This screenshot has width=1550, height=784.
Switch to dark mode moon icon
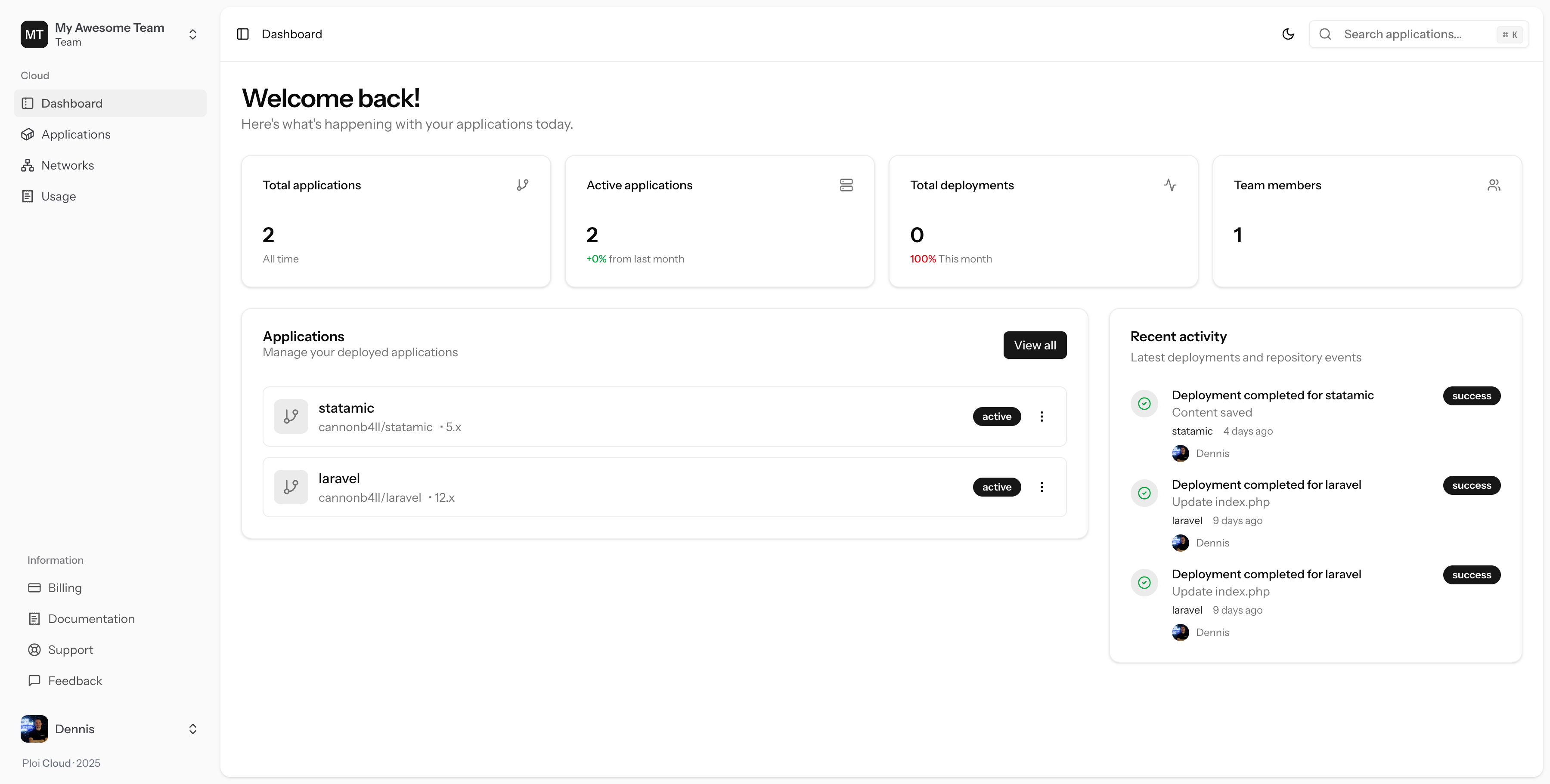pos(1288,34)
